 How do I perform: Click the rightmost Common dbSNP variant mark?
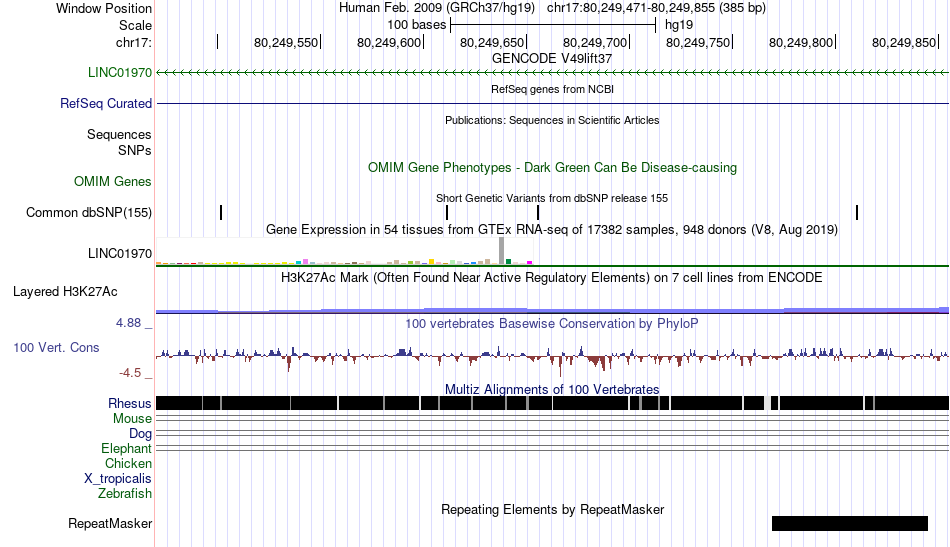point(857,213)
